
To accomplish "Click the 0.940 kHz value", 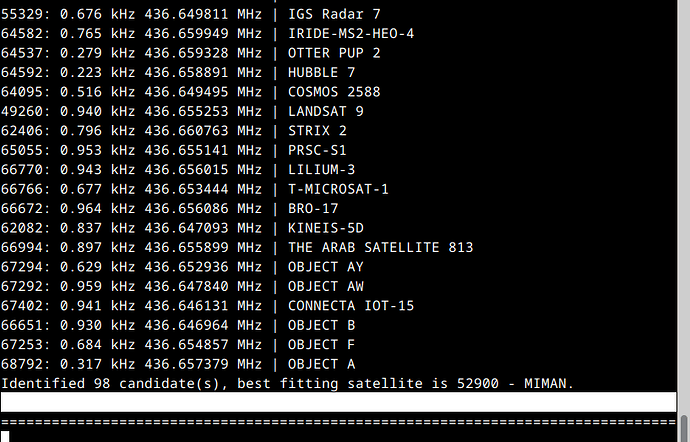I will [x=98, y=111].
